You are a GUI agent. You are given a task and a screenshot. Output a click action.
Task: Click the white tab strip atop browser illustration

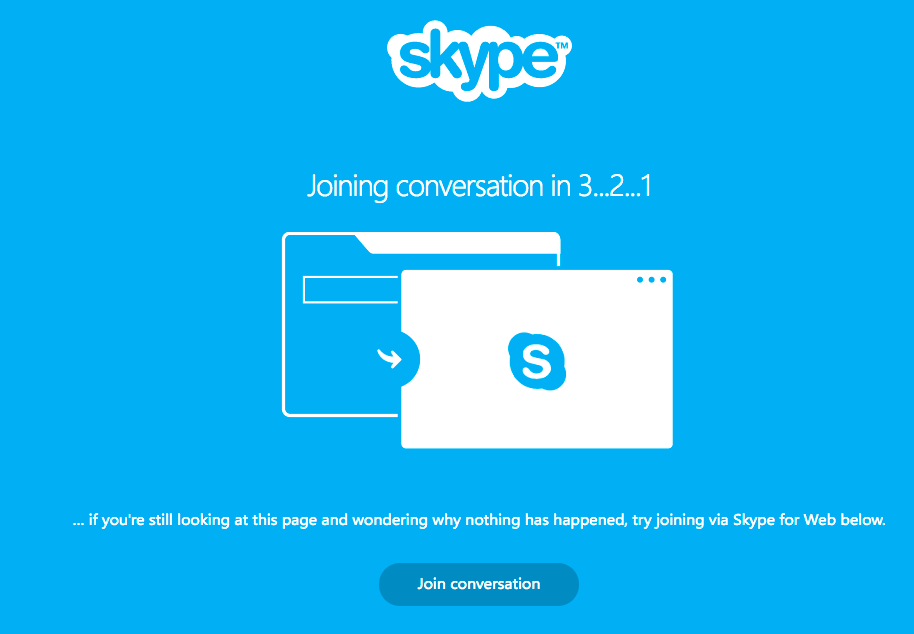point(460,244)
